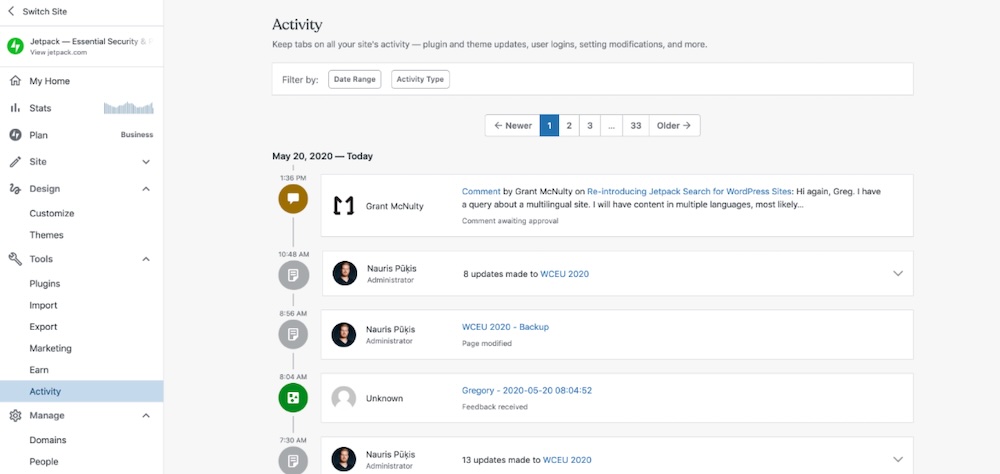Expand the Site sidebar section chevron
The height and width of the screenshot is (474, 1000).
(146, 162)
